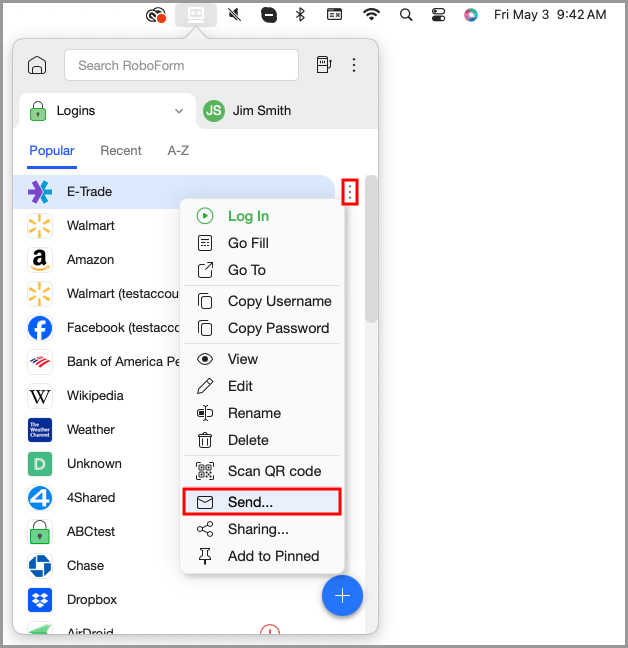Open the Facebook (testacc… login entry
Image resolution: width=628 pixels, height=648 pixels.
[x=97, y=328]
